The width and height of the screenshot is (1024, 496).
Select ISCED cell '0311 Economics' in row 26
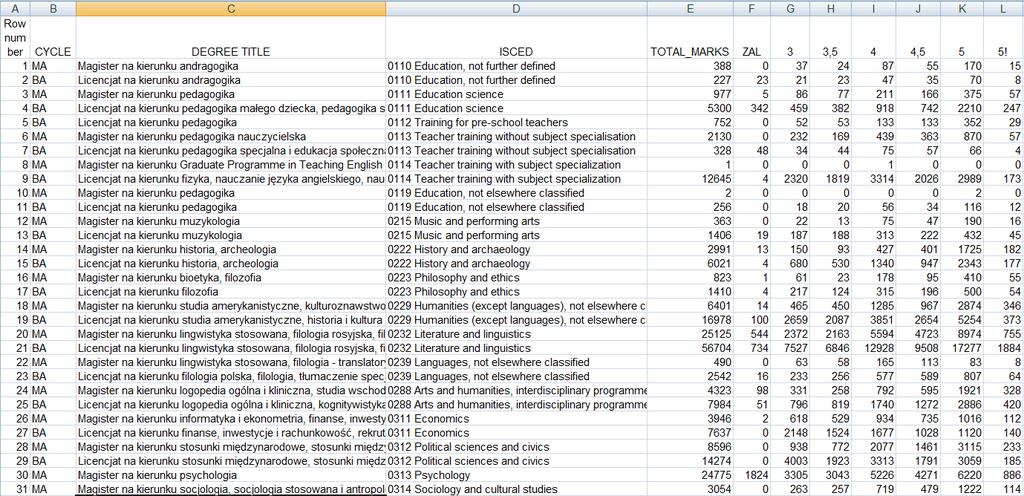point(517,418)
